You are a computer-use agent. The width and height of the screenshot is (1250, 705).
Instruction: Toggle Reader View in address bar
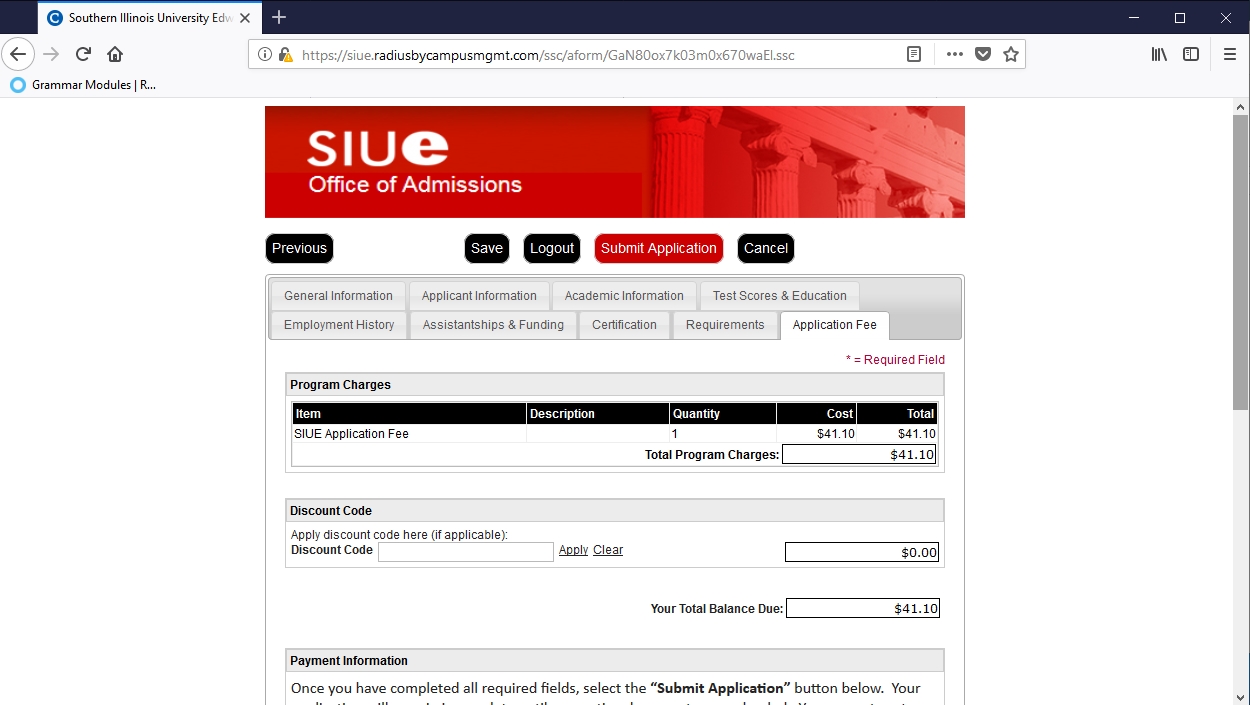pyautogui.click(x=914, y=55)
